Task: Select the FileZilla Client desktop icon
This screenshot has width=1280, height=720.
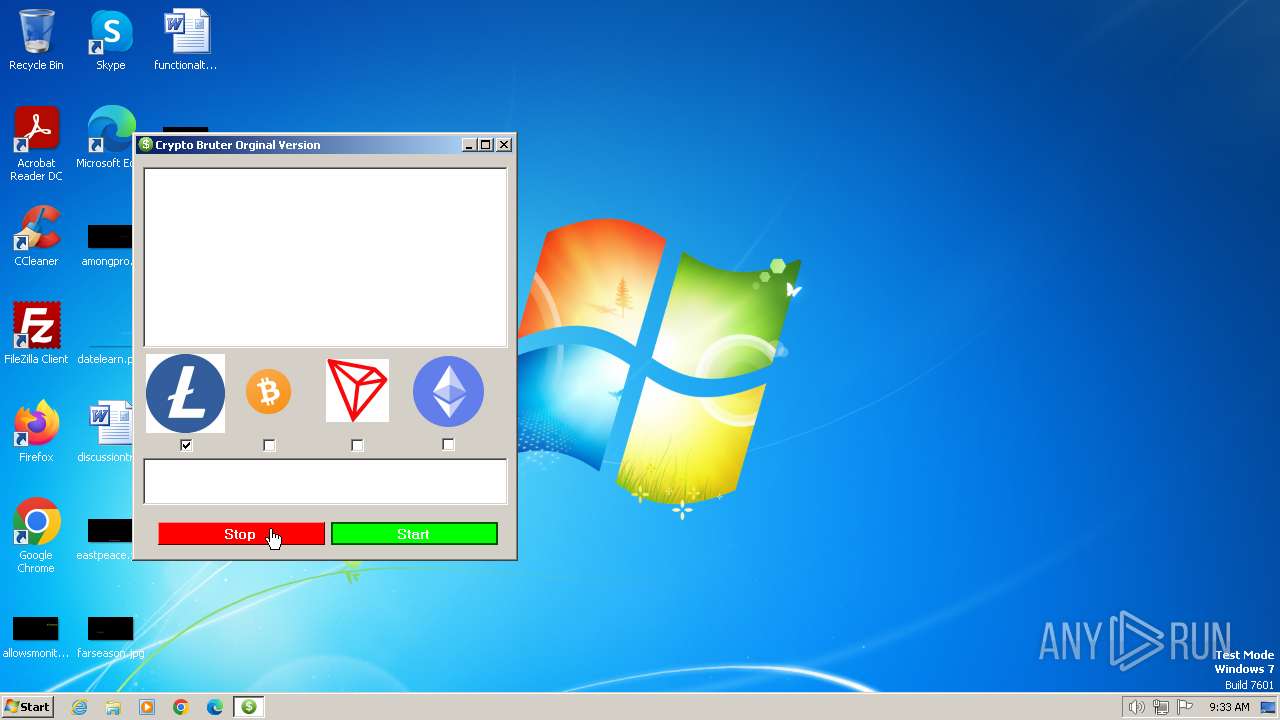Action: click(36, 334)
